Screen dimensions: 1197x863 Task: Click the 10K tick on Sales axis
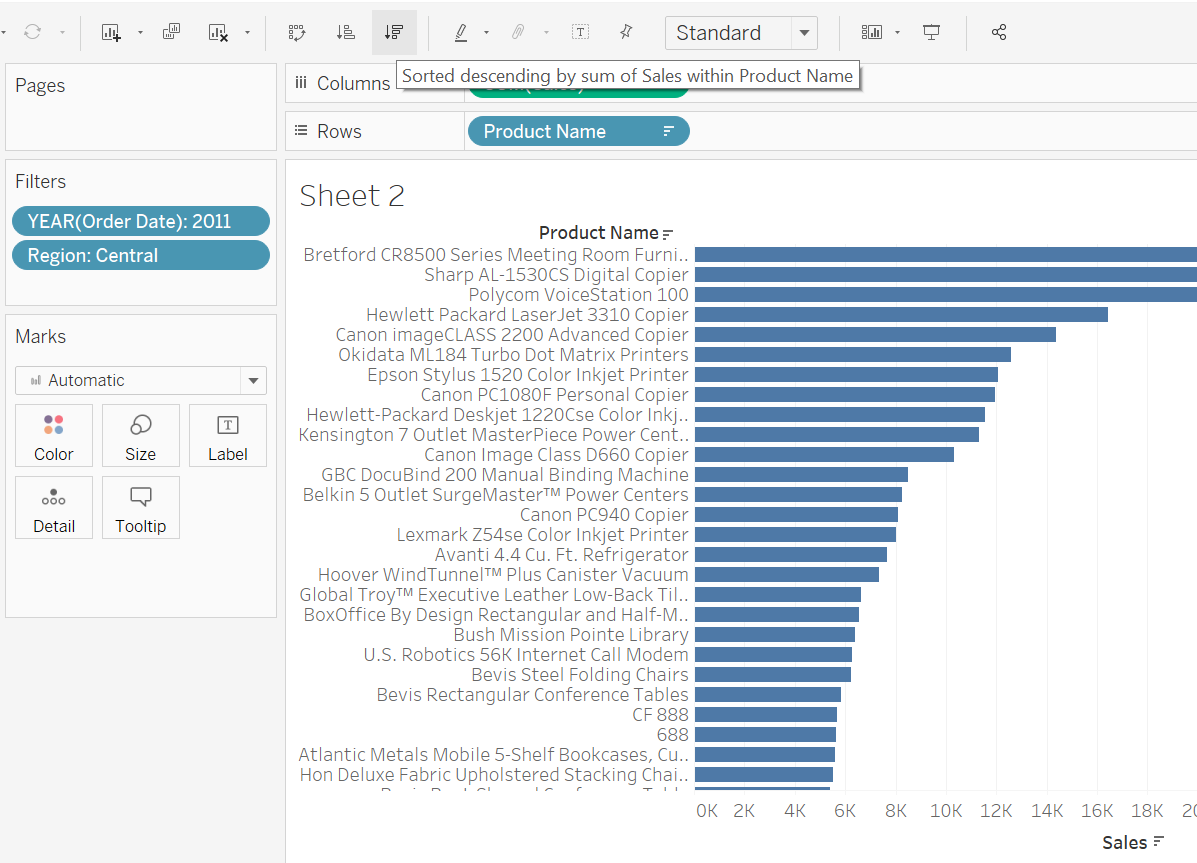pyautogui.click(x=946, y=811)
